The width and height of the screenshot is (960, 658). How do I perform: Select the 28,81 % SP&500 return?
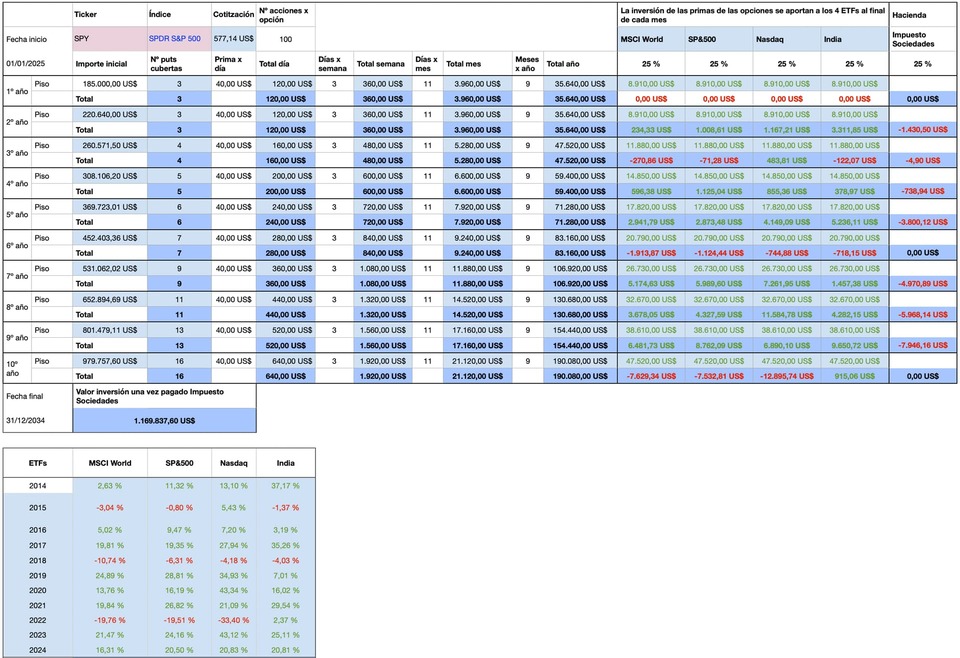pos(179,575)
